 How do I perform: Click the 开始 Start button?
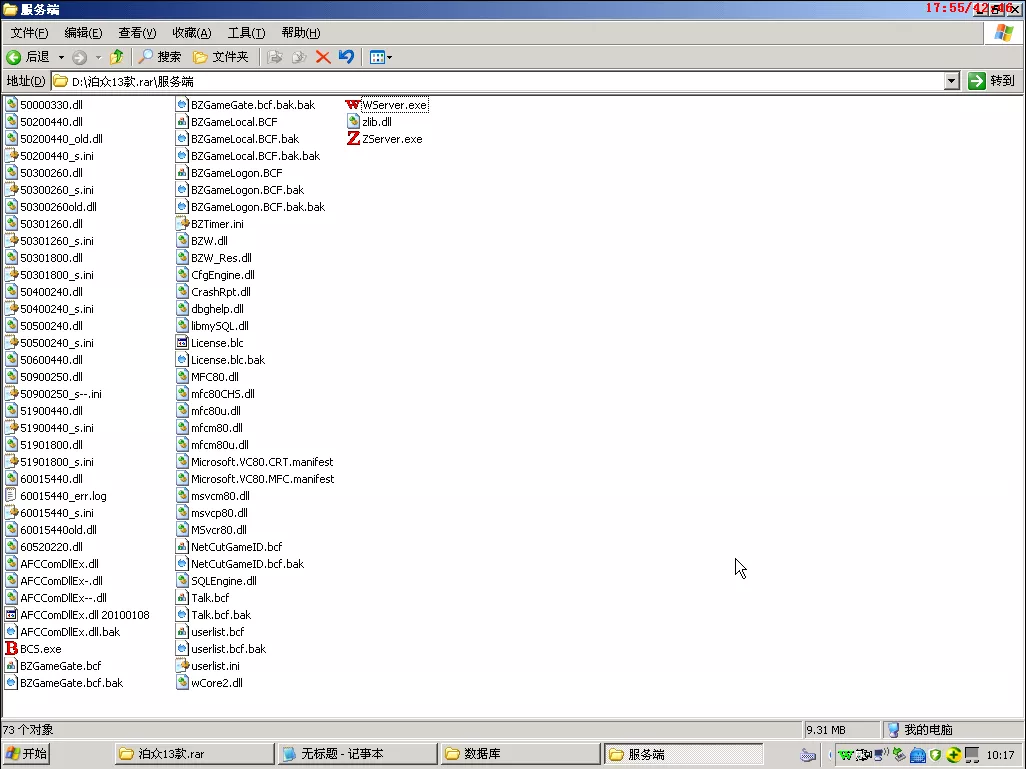[x=26, y=754]
